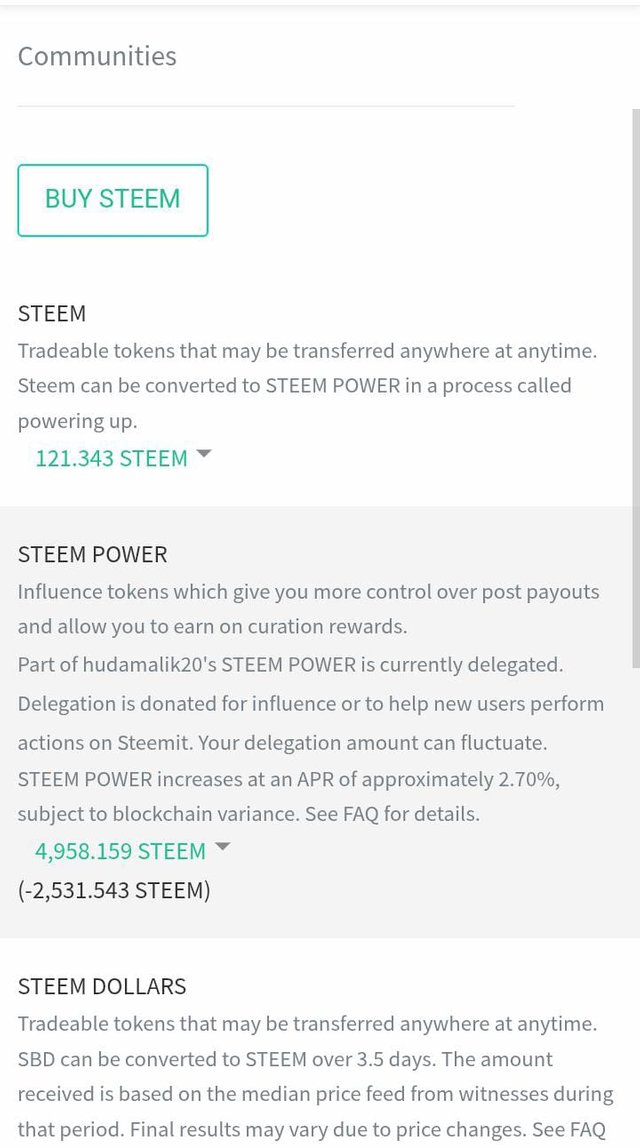Click the 'powering up.' text line
Viewport: 640px width, 1148px height.
click(78, 422)
